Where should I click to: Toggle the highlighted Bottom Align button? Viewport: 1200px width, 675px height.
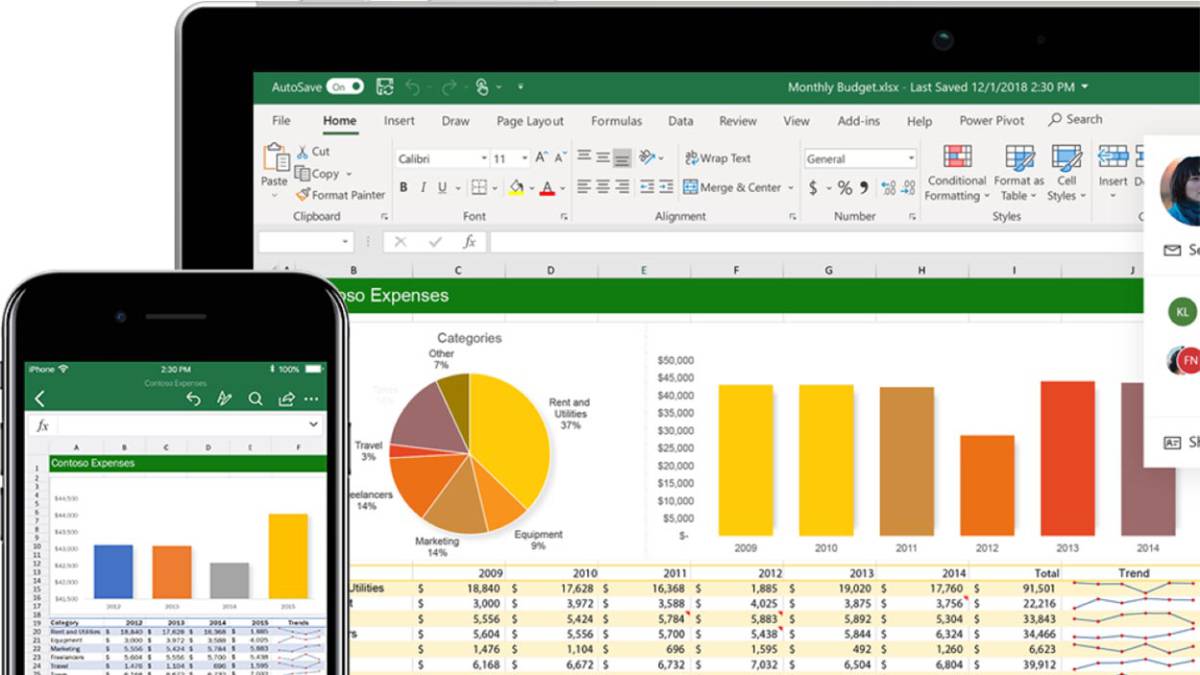click(x=622, y=157)
